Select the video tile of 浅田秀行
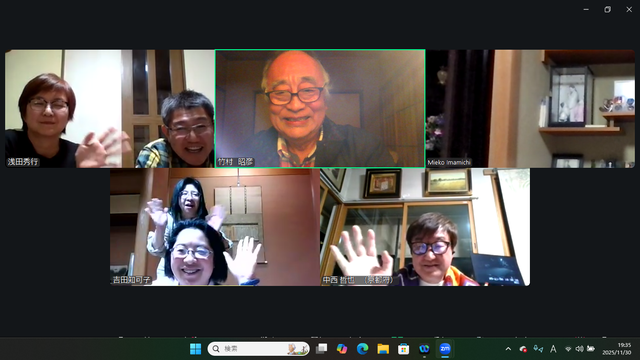This screenshot has height=360, width=640. pos(110,109)
